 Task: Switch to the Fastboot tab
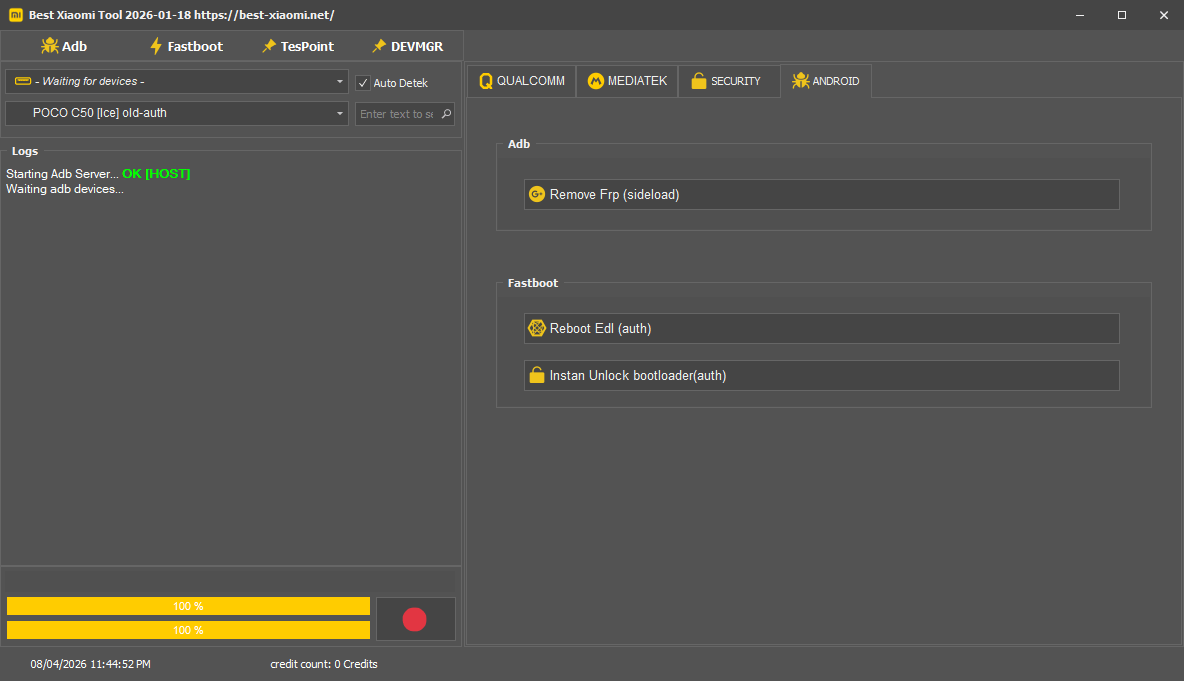tap(185, 46)
